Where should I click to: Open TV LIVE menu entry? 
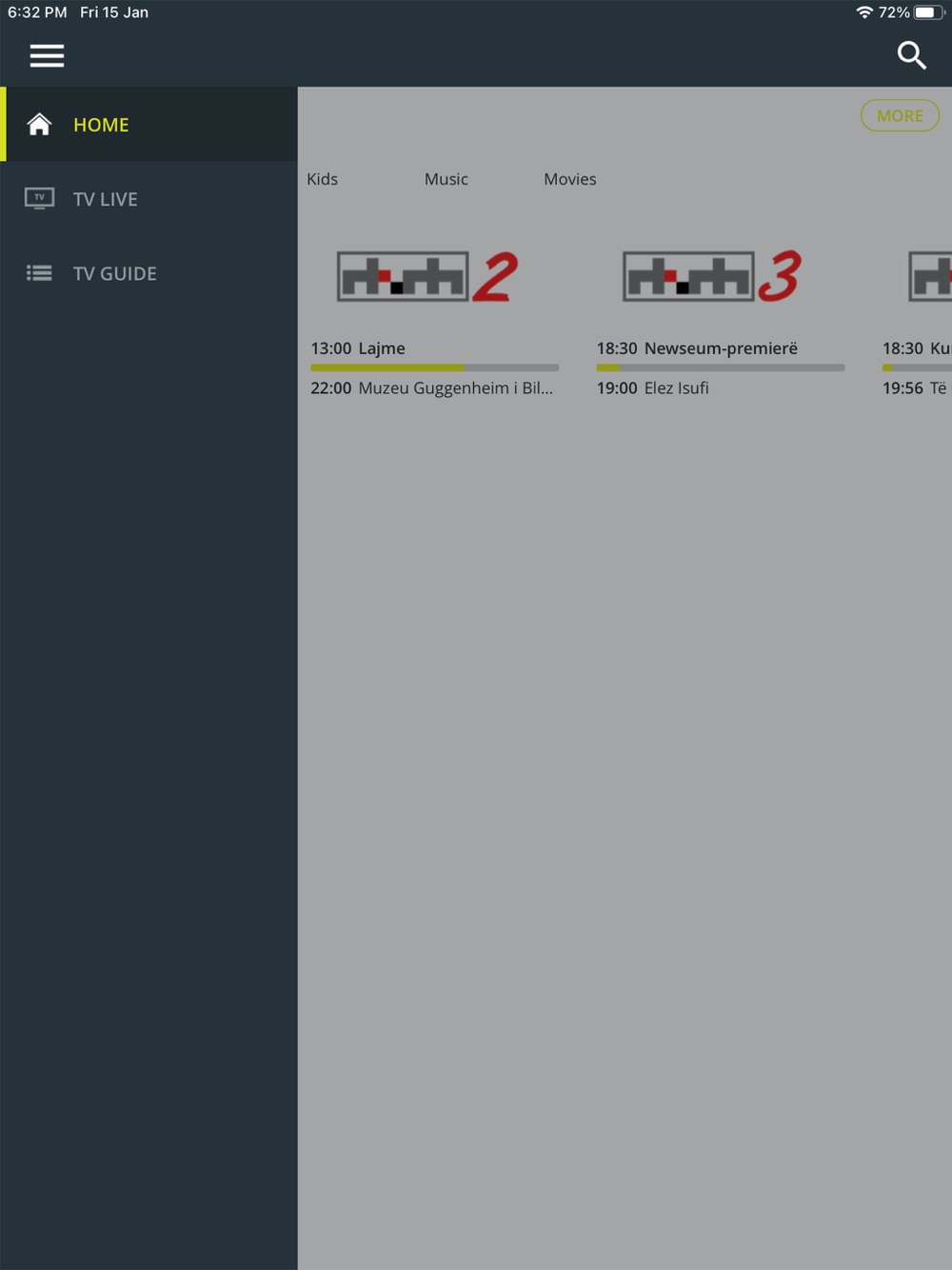coord(149,199)
